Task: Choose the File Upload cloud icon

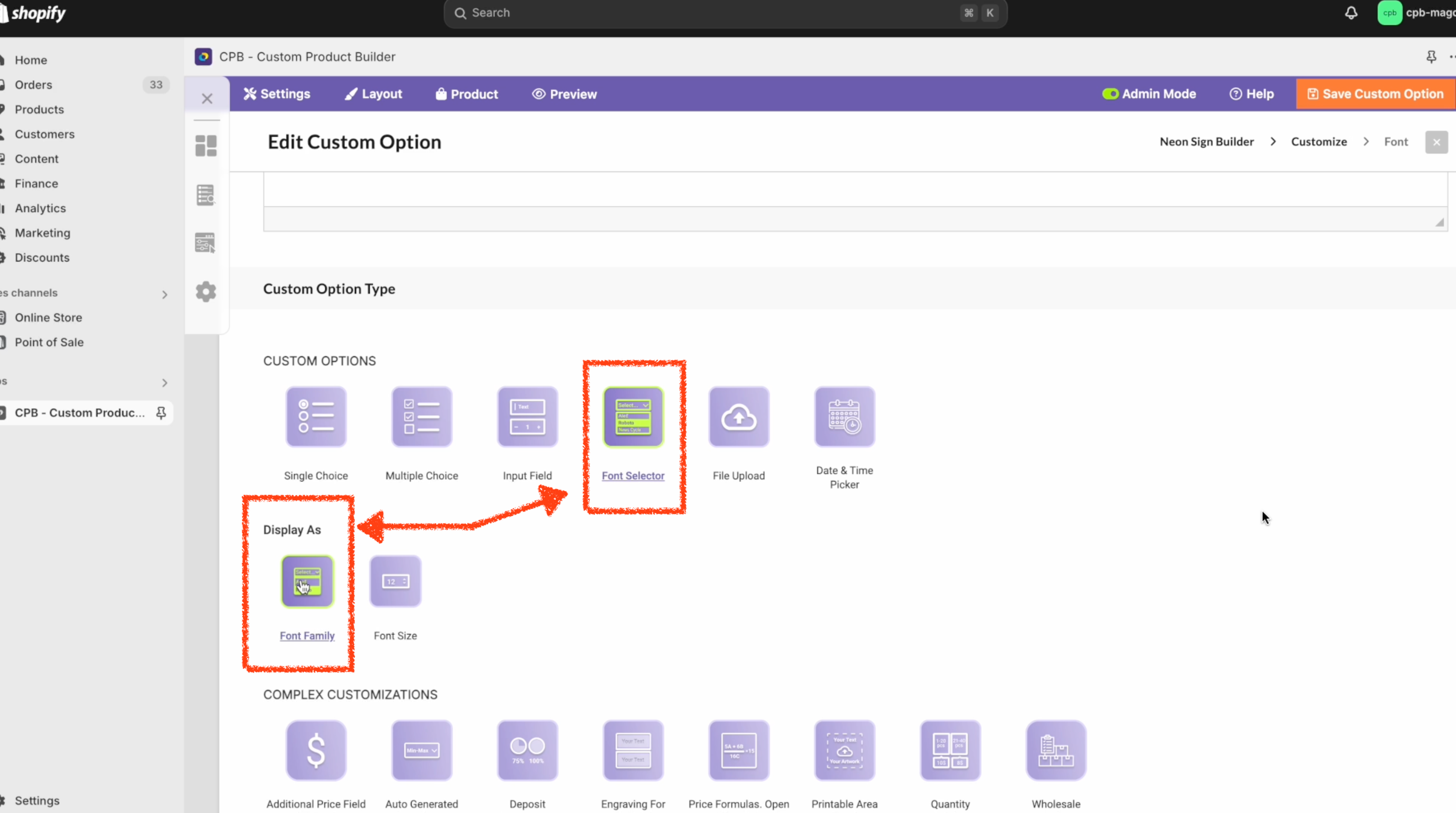Action: tap(739, 417)
